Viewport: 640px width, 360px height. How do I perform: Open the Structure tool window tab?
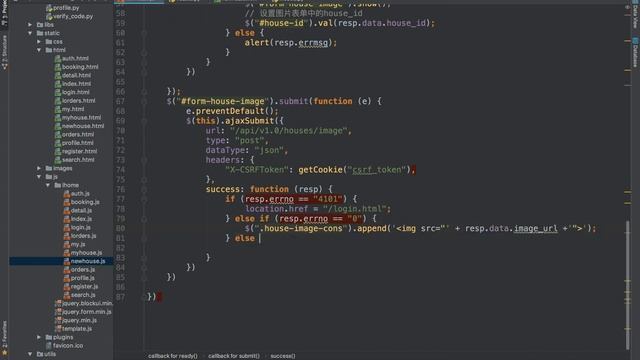click(x=4, y=52)
